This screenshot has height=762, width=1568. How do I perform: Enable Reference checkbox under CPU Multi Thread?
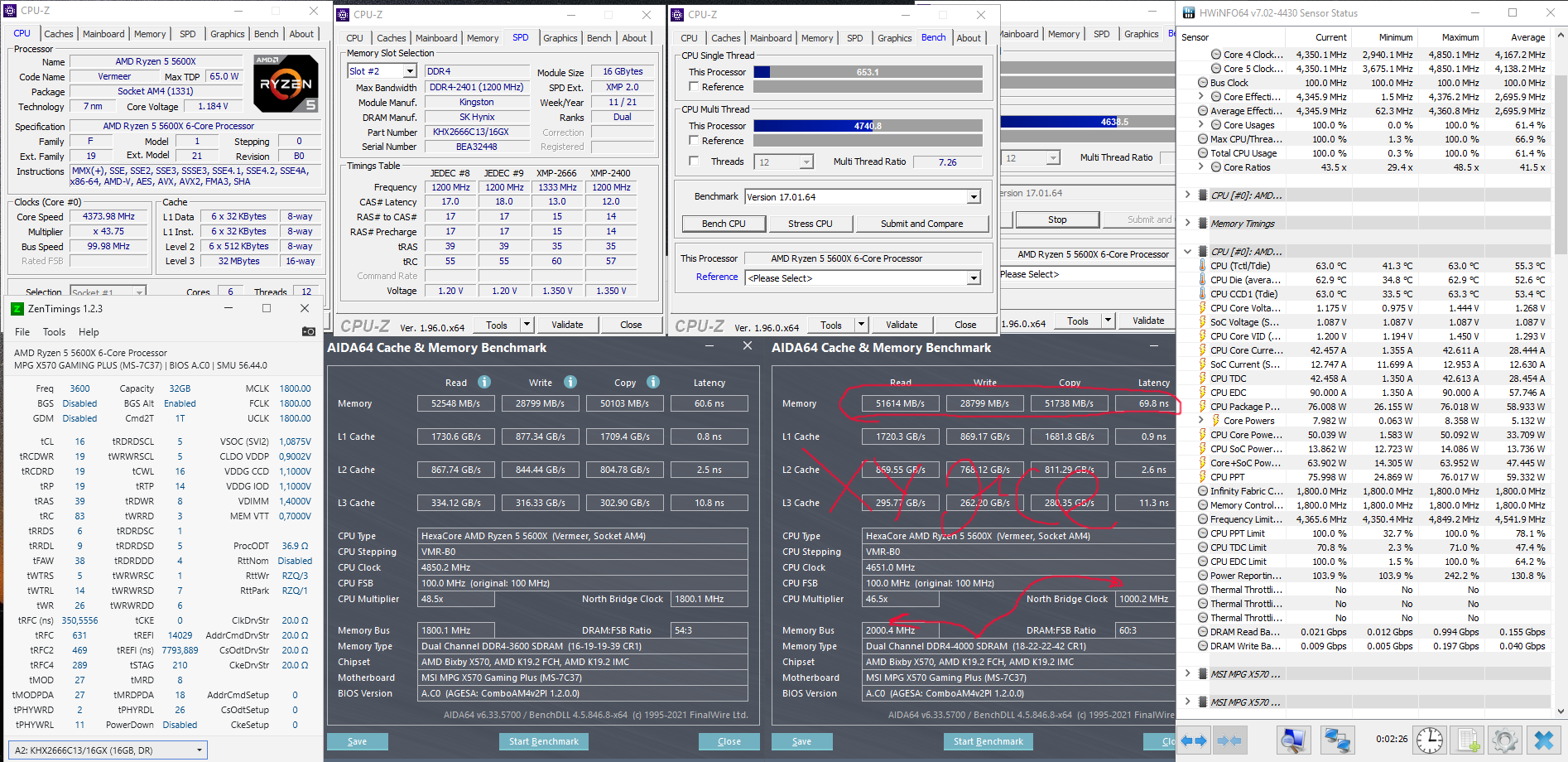tap(694, 141)
